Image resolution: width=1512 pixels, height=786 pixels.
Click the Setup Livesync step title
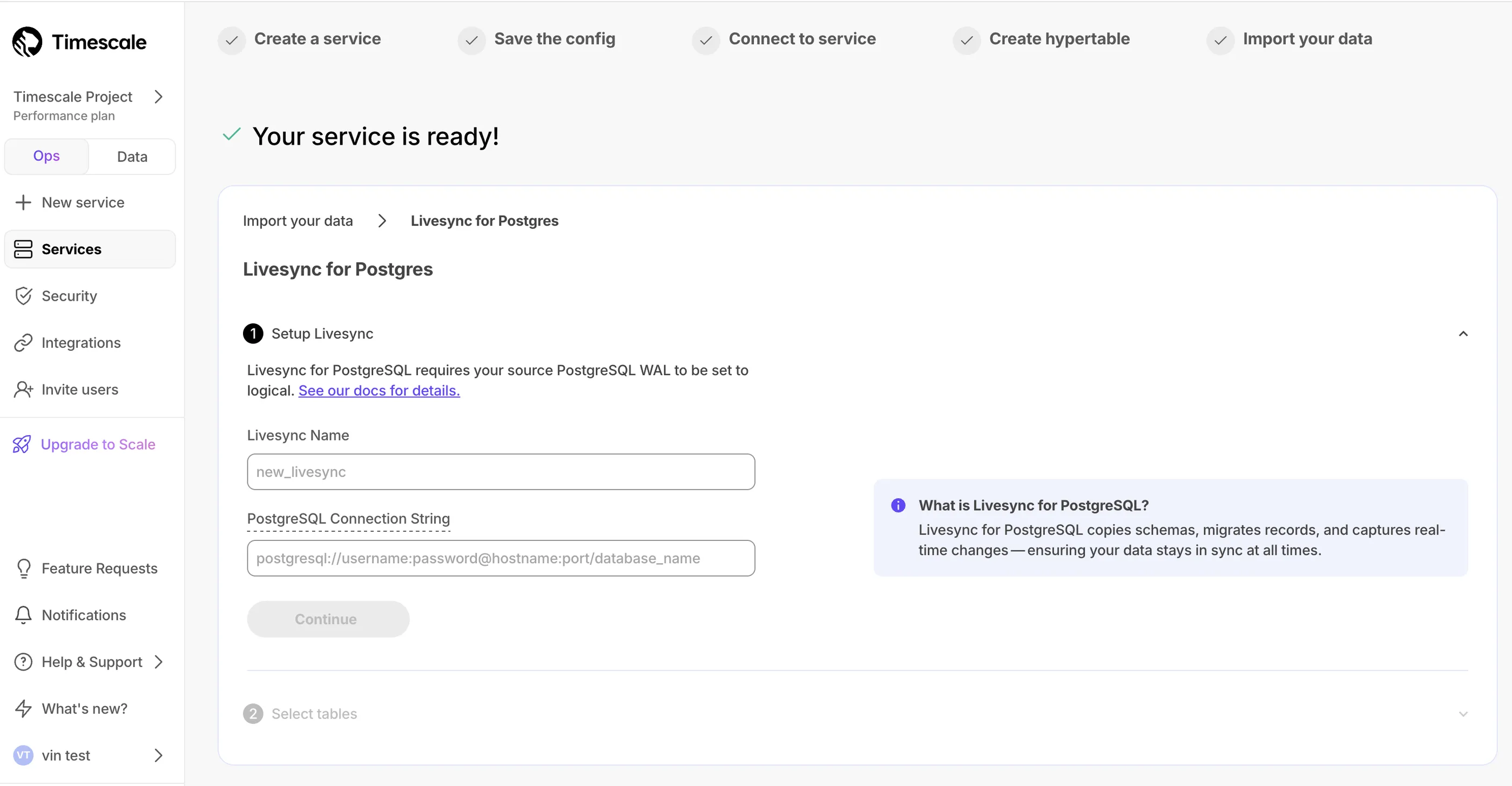pos(322,334)
